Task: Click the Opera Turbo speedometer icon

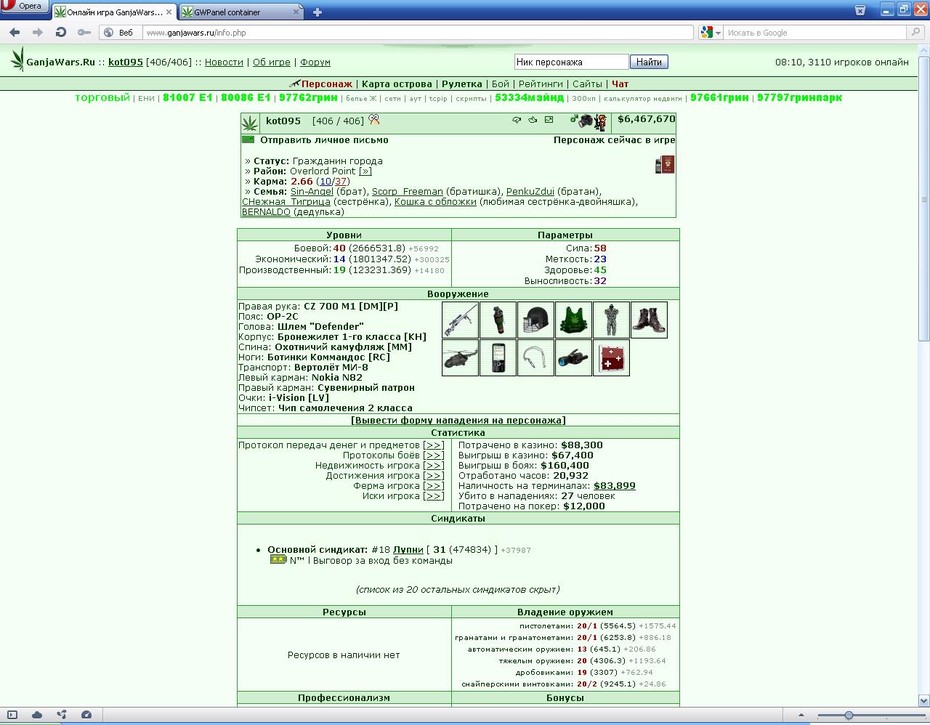Action: tap(87, 715)
